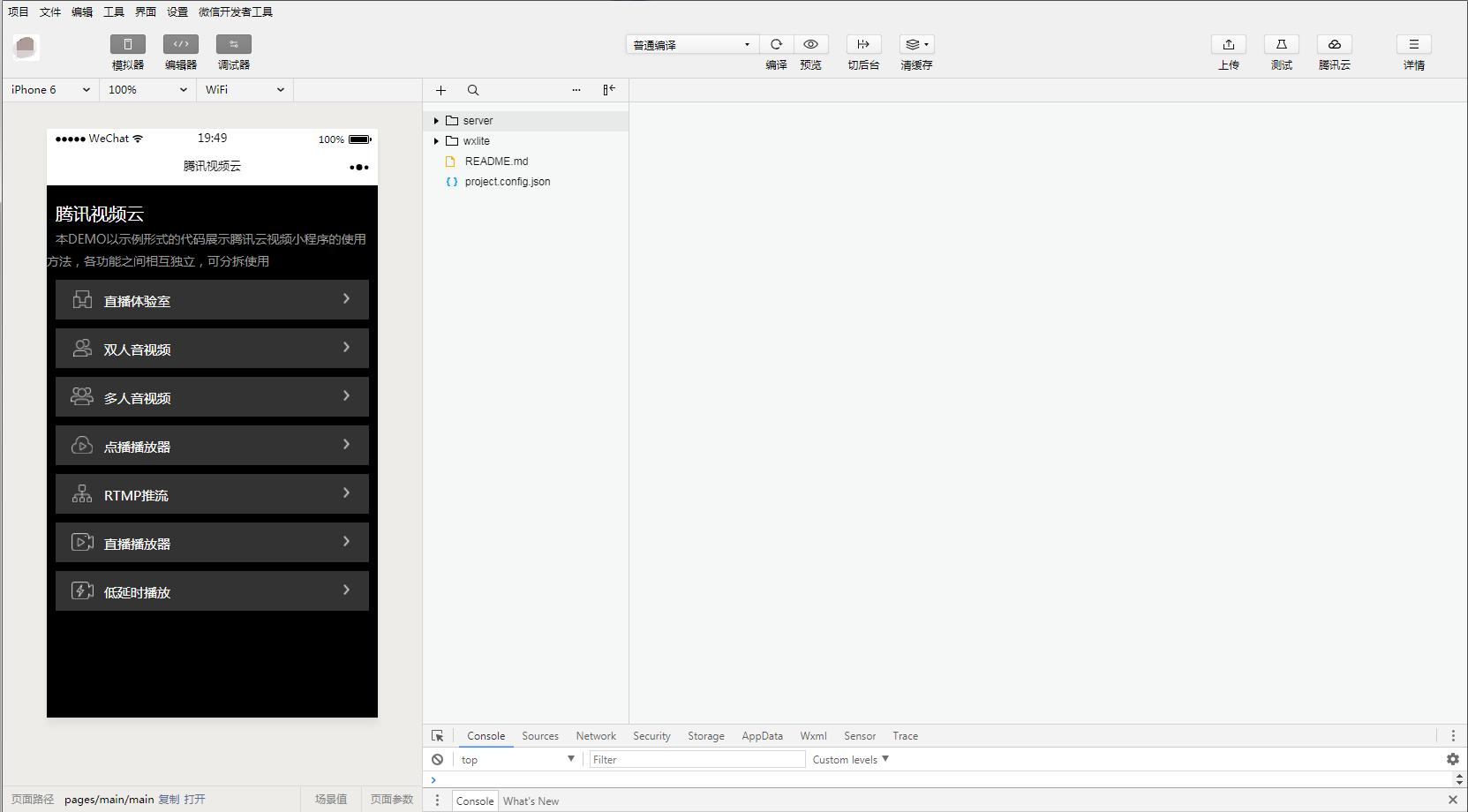The height and width of the screenshot is (812, 1468).
Task: Toggle the debugger panel button
Action: (234, 44)
